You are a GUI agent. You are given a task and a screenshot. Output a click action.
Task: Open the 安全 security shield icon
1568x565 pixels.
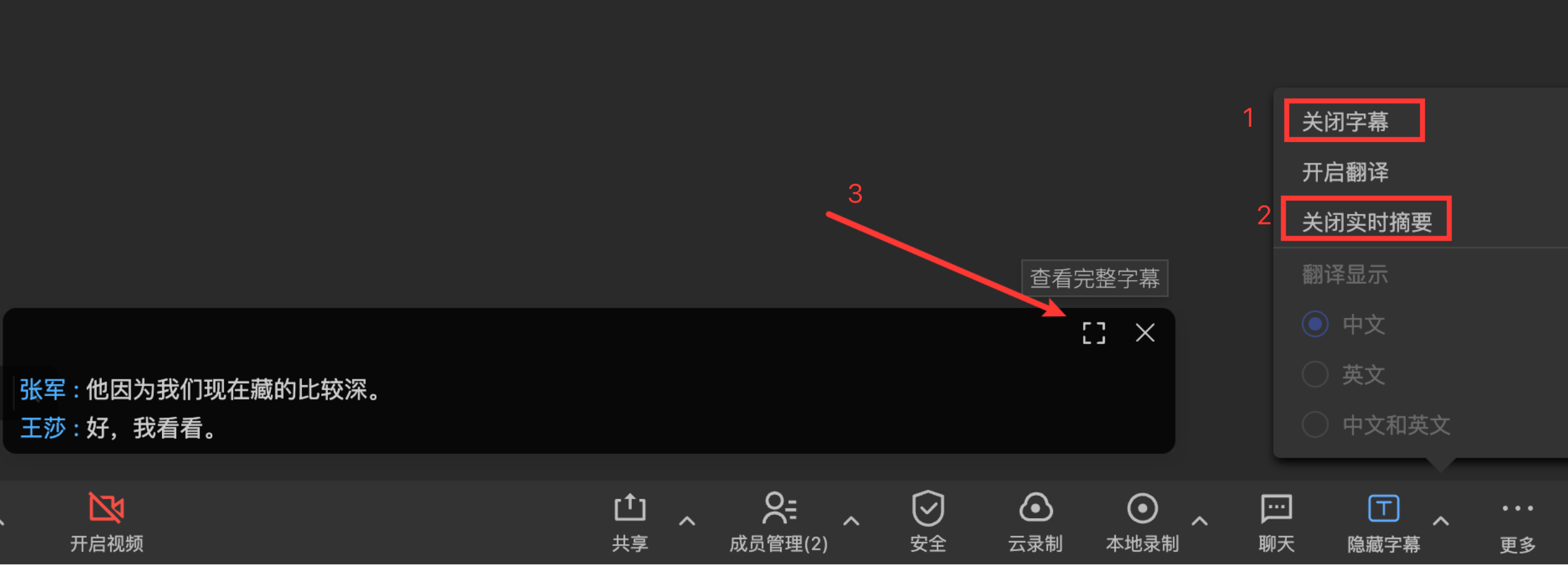[928, 508]
